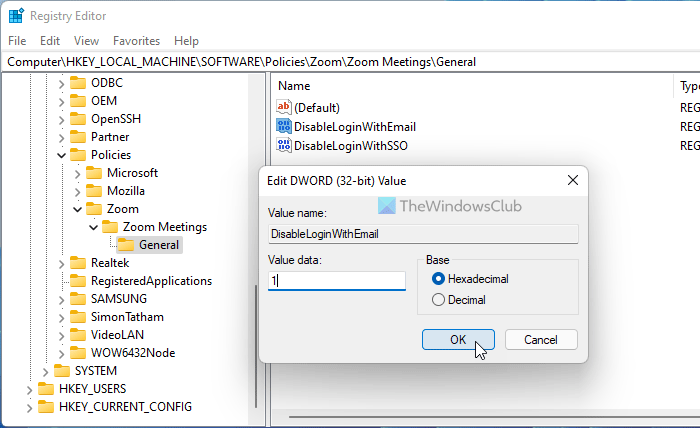Image resolution: width=700 pixels, height=428 pixels.
Task: Select the HKEY_CURRENT_CONFIG folder icon
Action: pyautogui.click(x=46, y=407)
